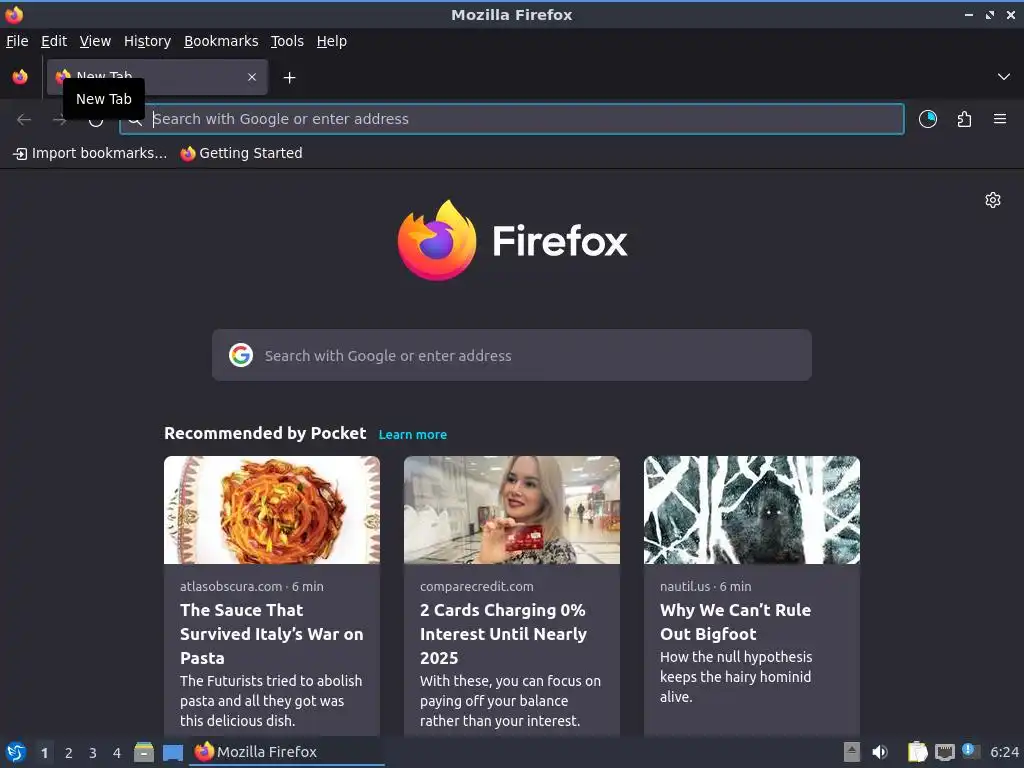Viewport: 1024px width, 768px height.
Task: Open 2 Cards Charging 0% Interest headline
Action: [x=504, y=634]
